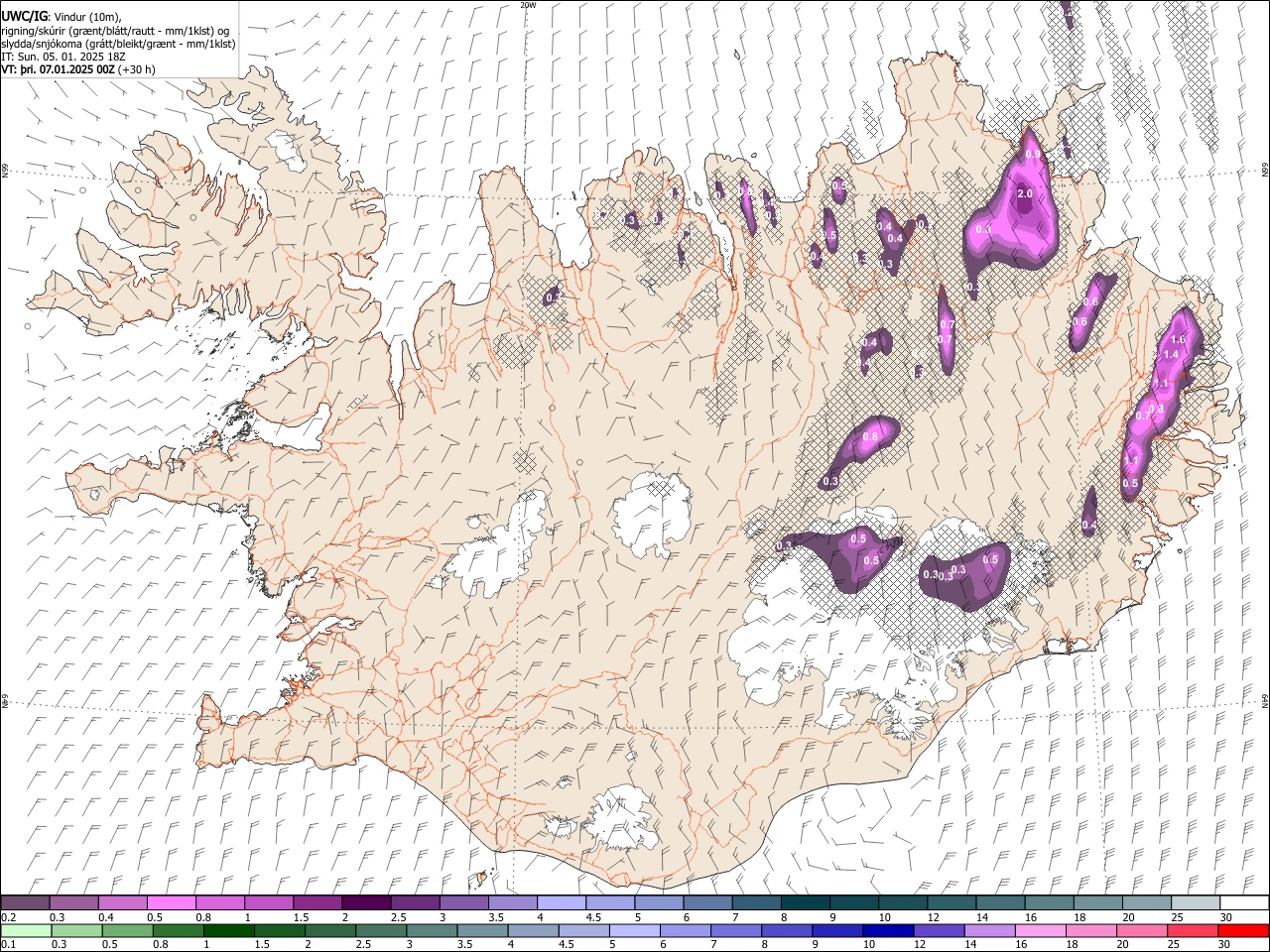Click the '30' label in upper legend row
Image resolution: width=1270 pixels, height=952 pixels.
[x=1226, y=917]
